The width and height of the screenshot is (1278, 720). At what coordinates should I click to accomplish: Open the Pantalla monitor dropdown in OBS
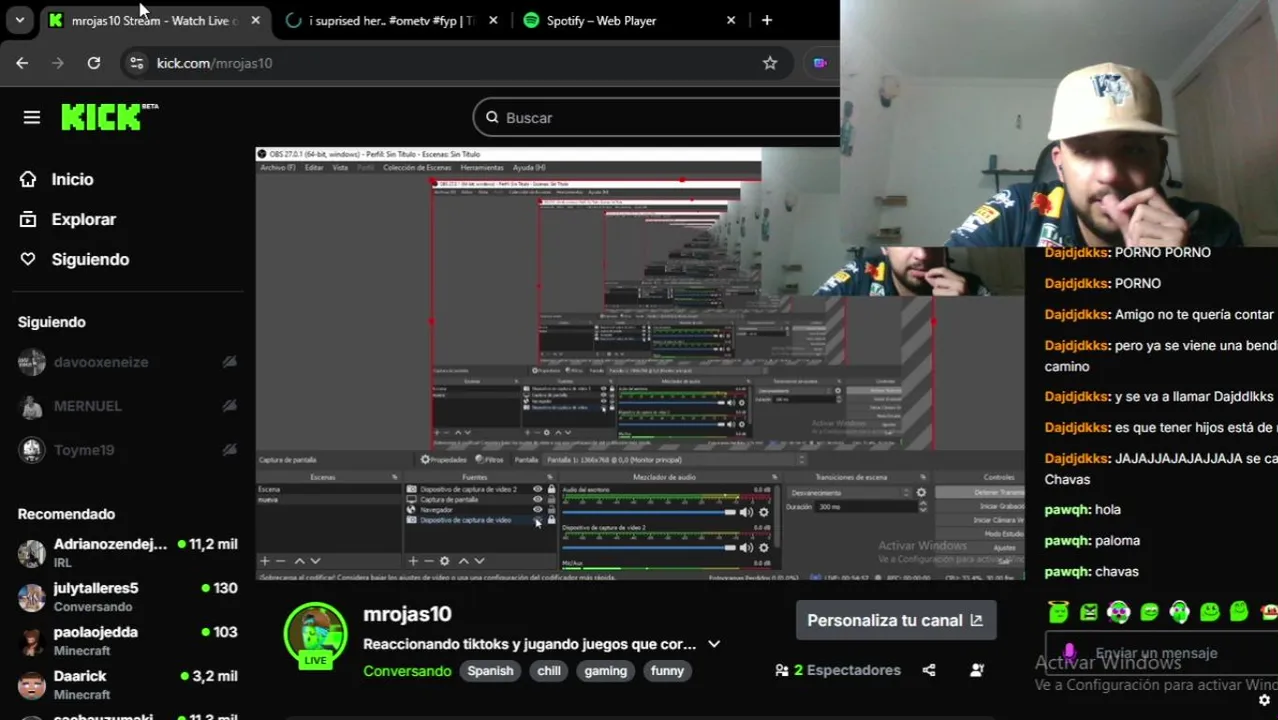pyautogui.click(x=675, y=460)
